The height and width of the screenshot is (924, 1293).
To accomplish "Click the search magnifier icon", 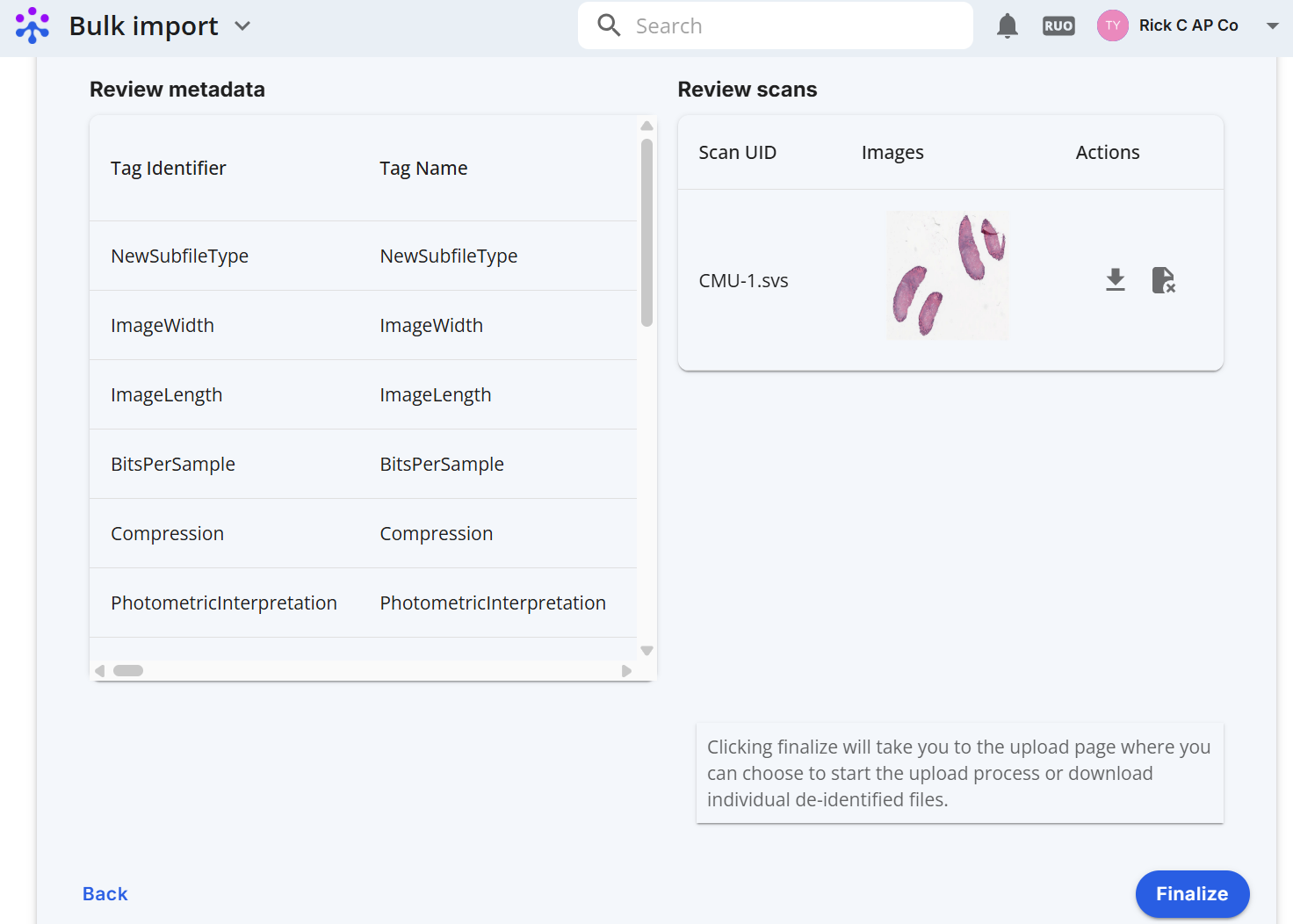I will click(609, 25).
